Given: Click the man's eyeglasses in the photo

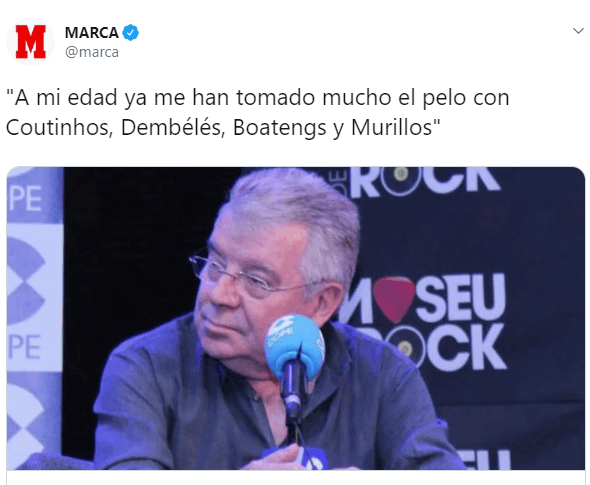Looking at the screenshot, I should point(249,275).
